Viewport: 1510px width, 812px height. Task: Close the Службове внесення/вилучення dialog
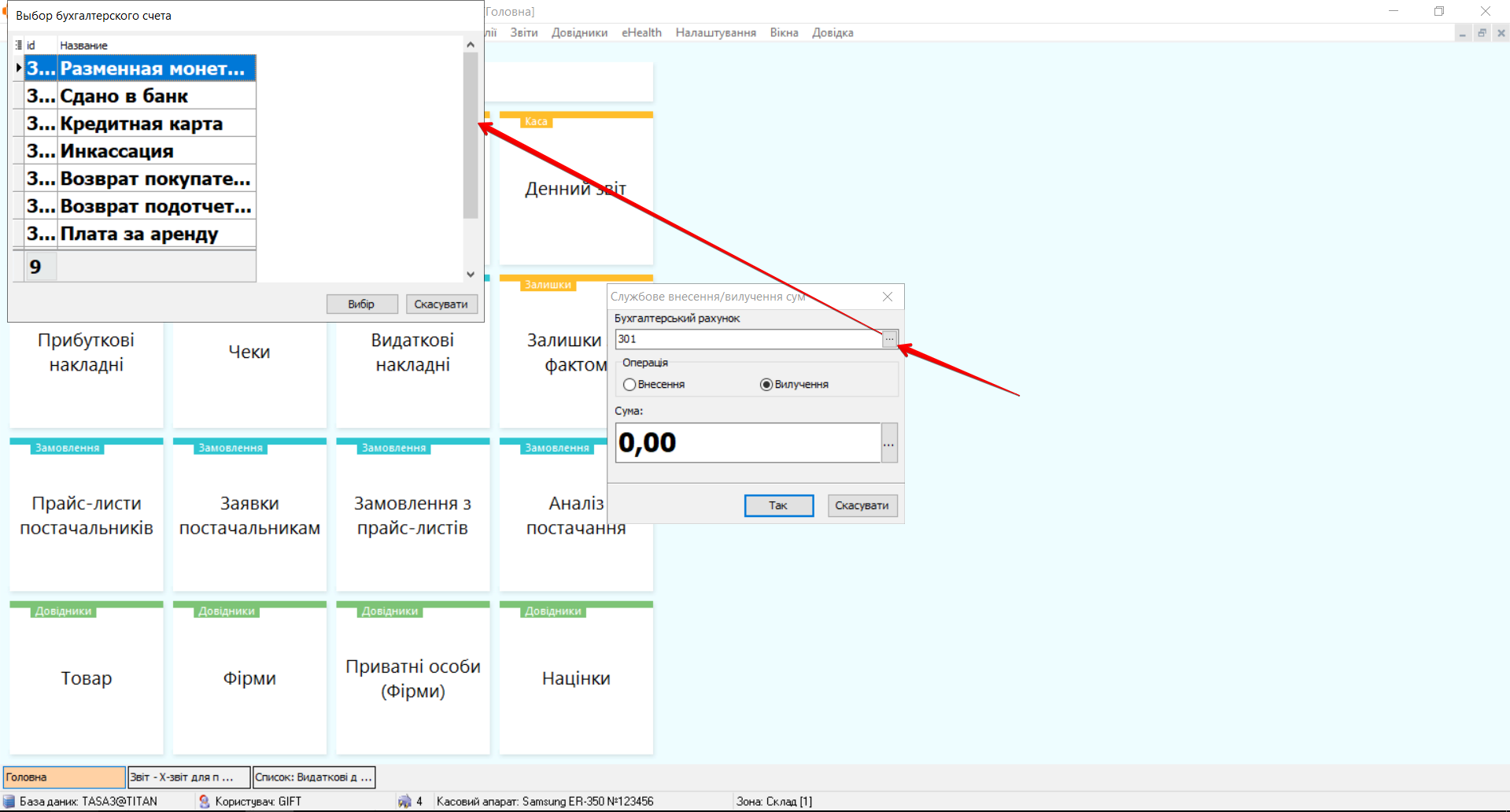tap(887, 297)
